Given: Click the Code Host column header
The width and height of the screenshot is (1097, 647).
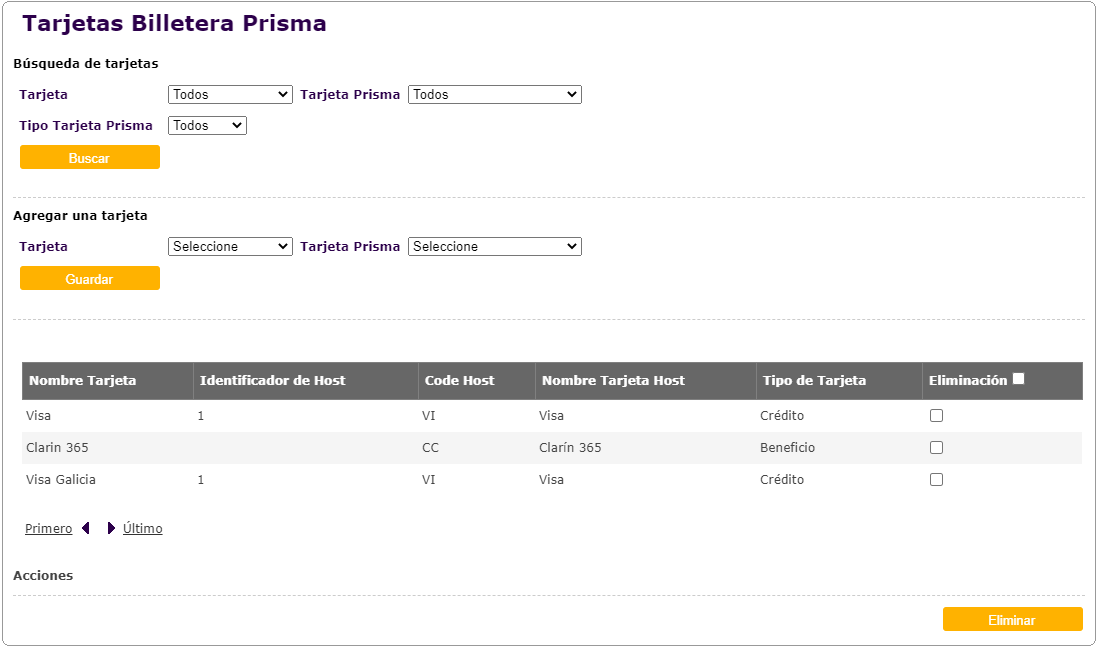Looking at the screenshot, I should [459, 381].
